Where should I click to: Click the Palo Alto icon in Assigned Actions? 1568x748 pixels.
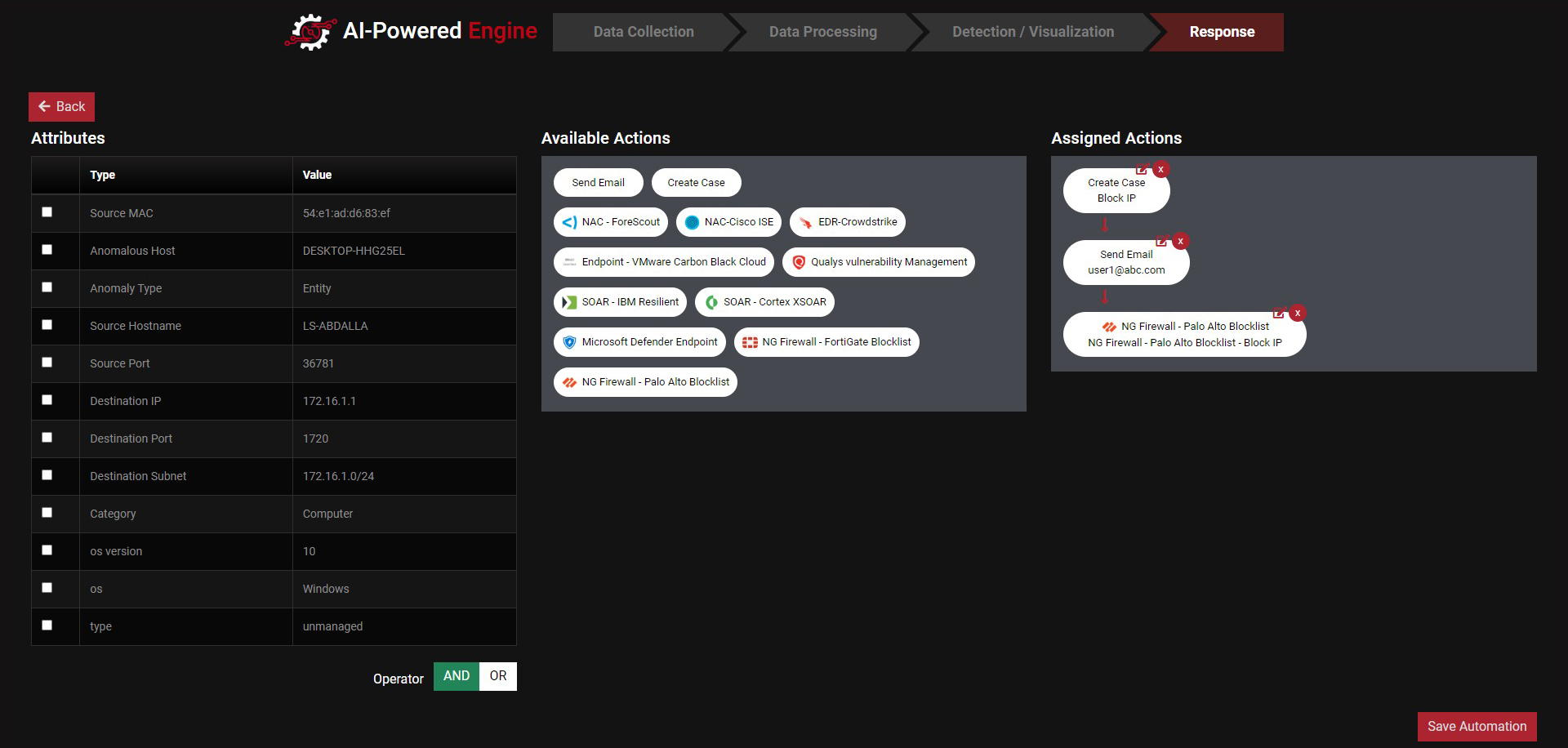[x=1109, y=327]
